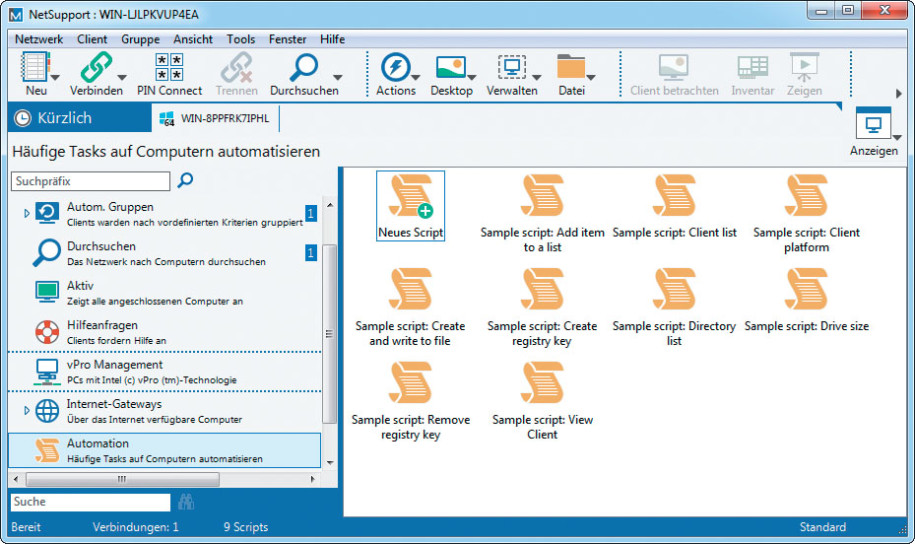Click the tree vertical scrollbar down arrow

point(330,462)
